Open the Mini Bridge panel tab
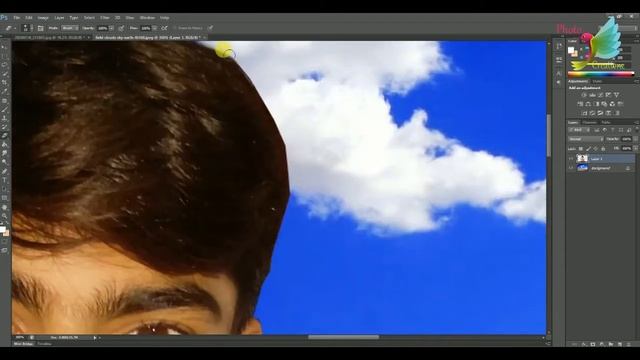640x360 pixels. pos(24,344)
